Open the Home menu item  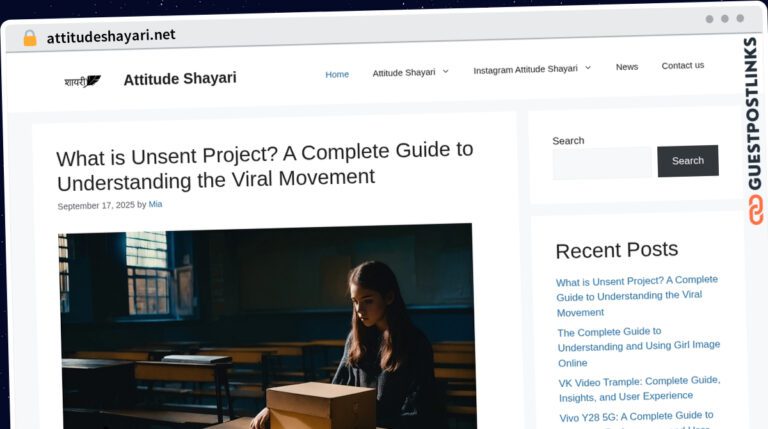[337, 74]
